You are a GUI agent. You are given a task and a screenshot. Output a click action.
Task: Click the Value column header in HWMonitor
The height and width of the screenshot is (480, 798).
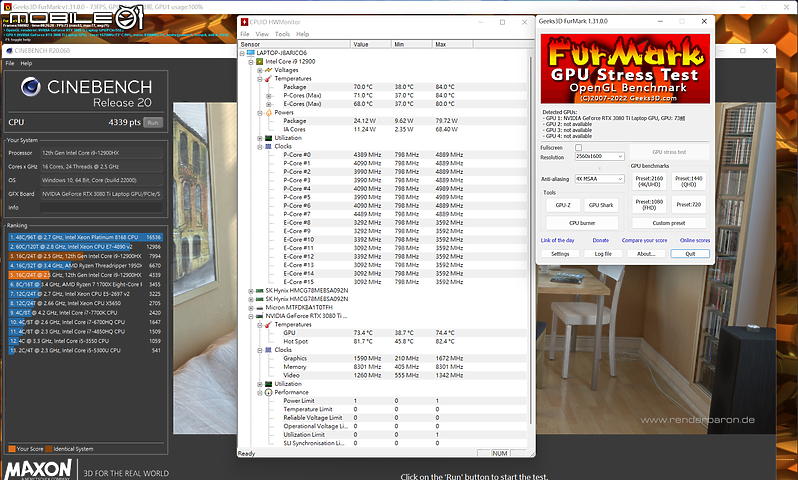point(371,44)
